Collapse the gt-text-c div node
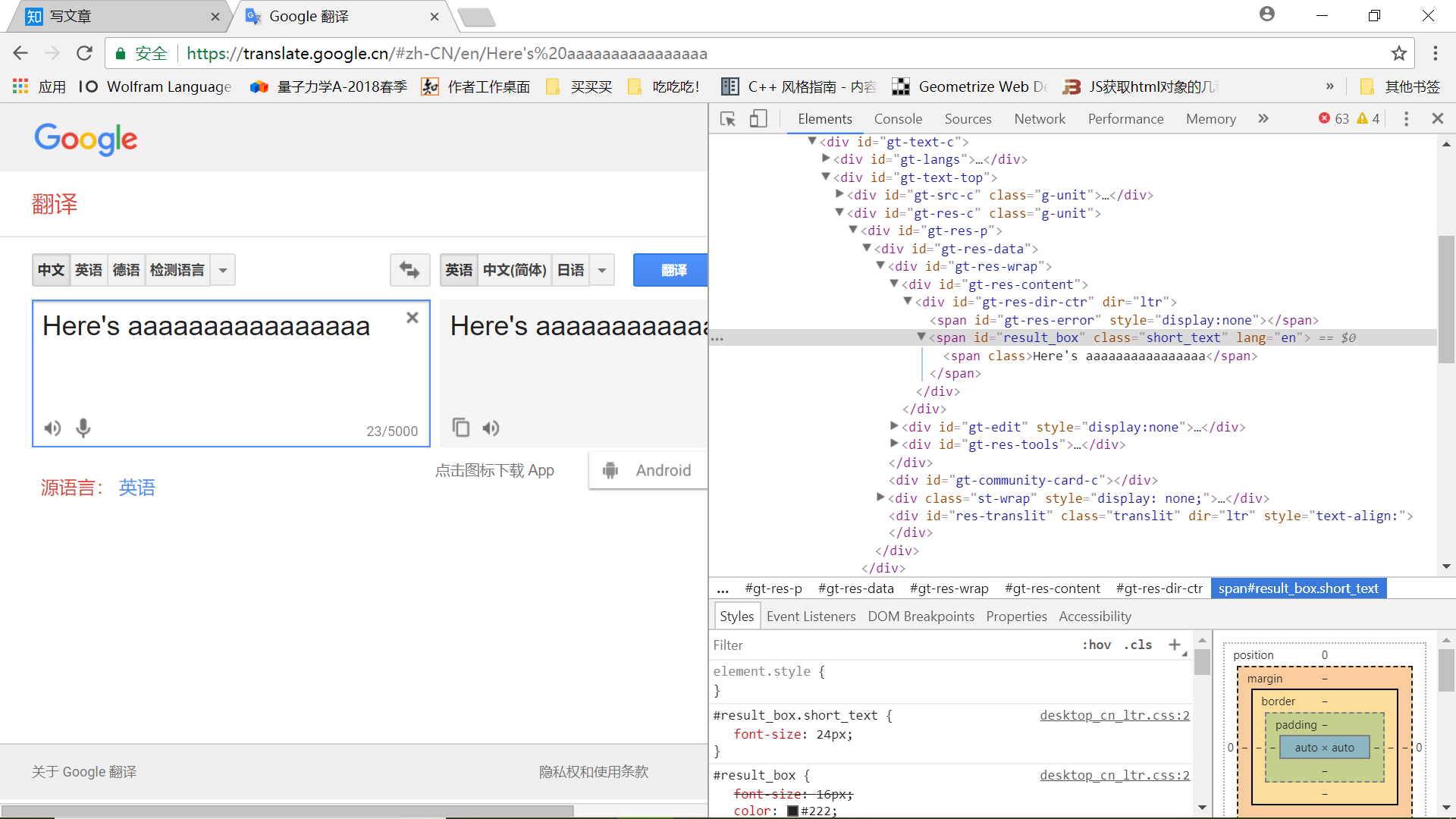 pos(812,141)
